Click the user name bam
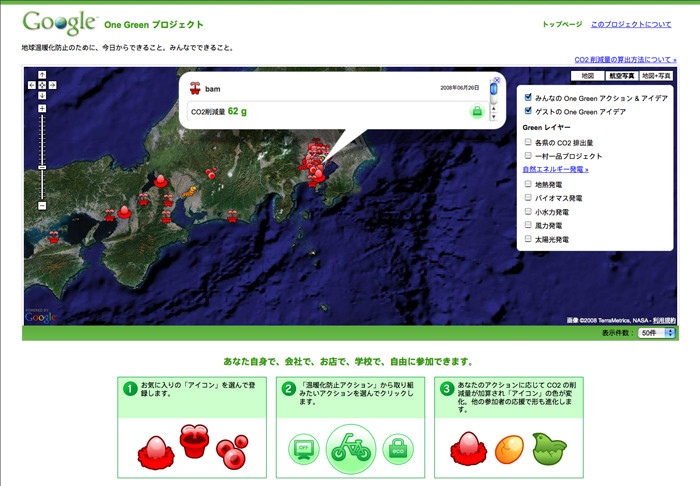Screen dimensions: 700x486 pos(212,89)
